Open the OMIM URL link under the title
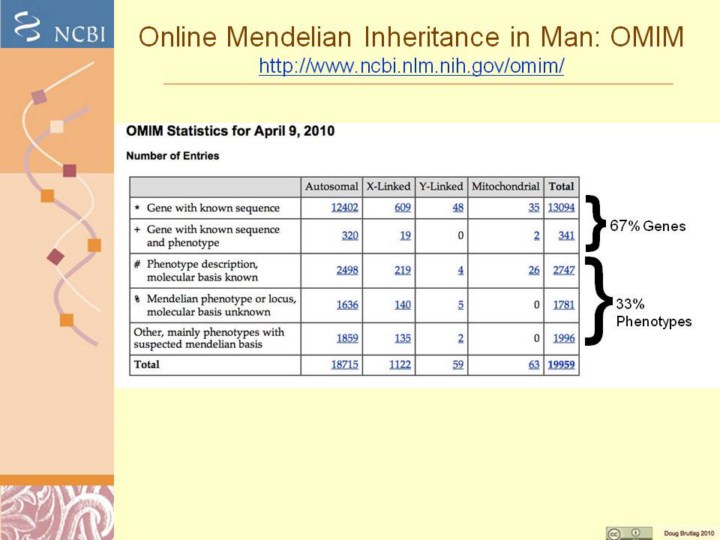This screenshot has width=720, height=540. [411, 67]
